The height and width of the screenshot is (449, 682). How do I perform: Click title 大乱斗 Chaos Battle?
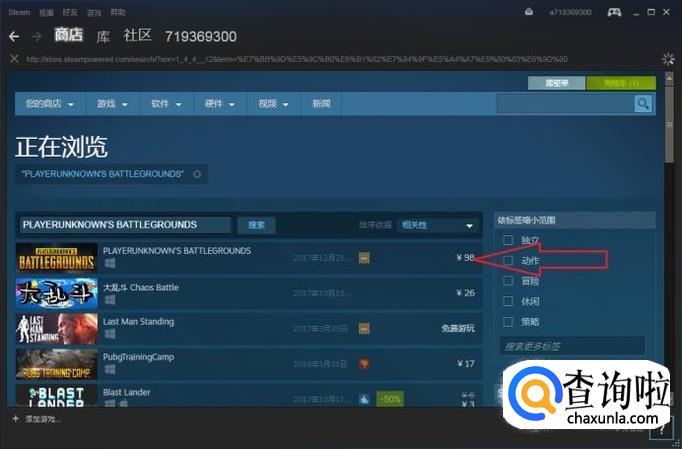click(140, 288)
